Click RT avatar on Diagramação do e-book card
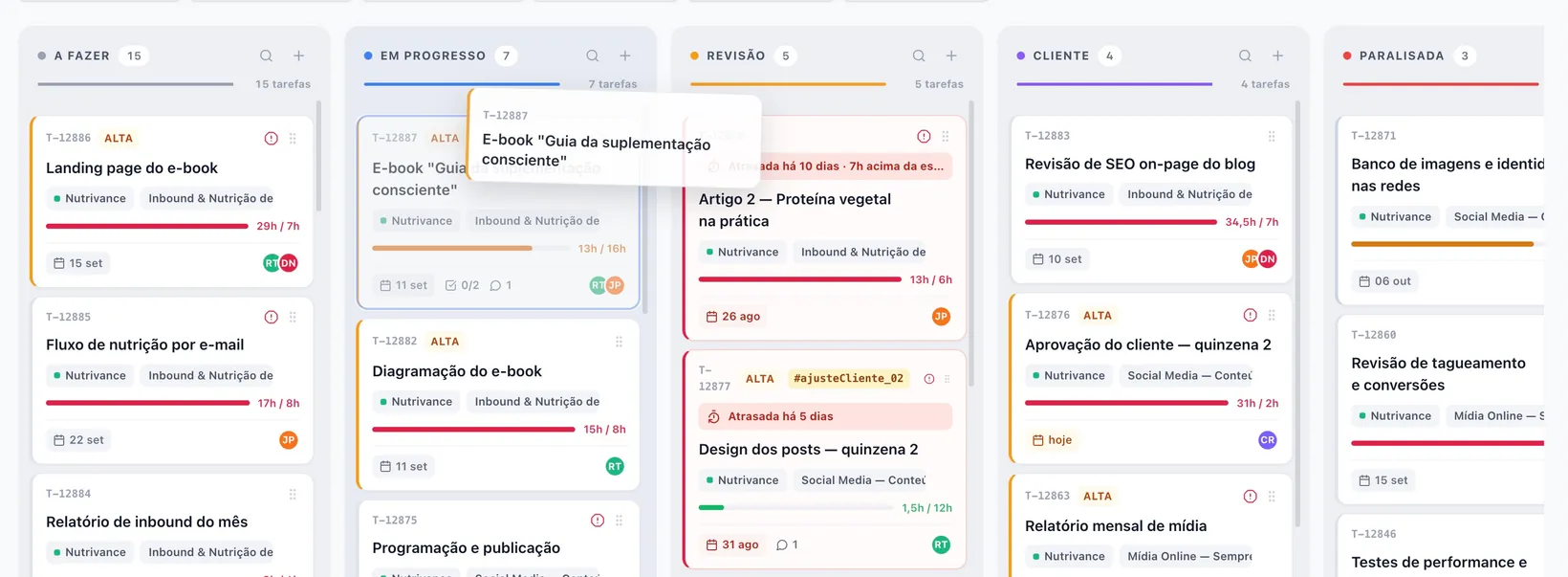The height and width of the screenshot is (577, 1568). tap(615, 466)
